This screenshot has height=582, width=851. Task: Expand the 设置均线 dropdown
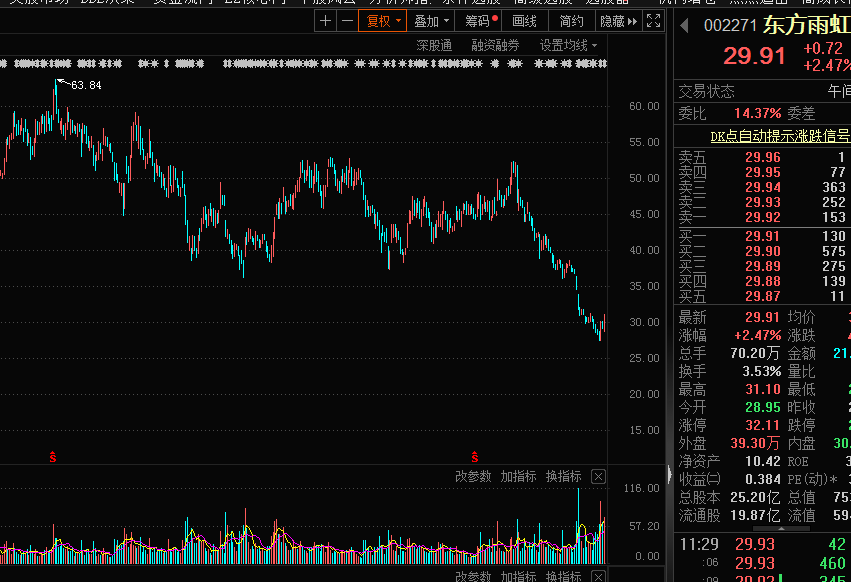(569, 45)
